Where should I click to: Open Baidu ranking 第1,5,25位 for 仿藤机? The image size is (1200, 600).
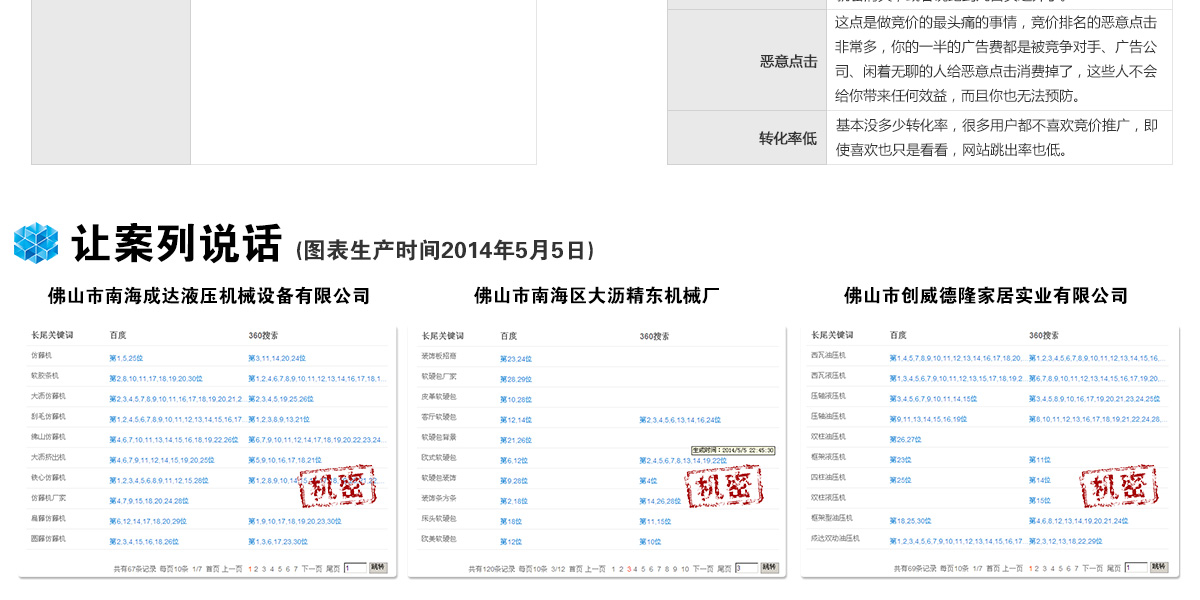(126, 358)
